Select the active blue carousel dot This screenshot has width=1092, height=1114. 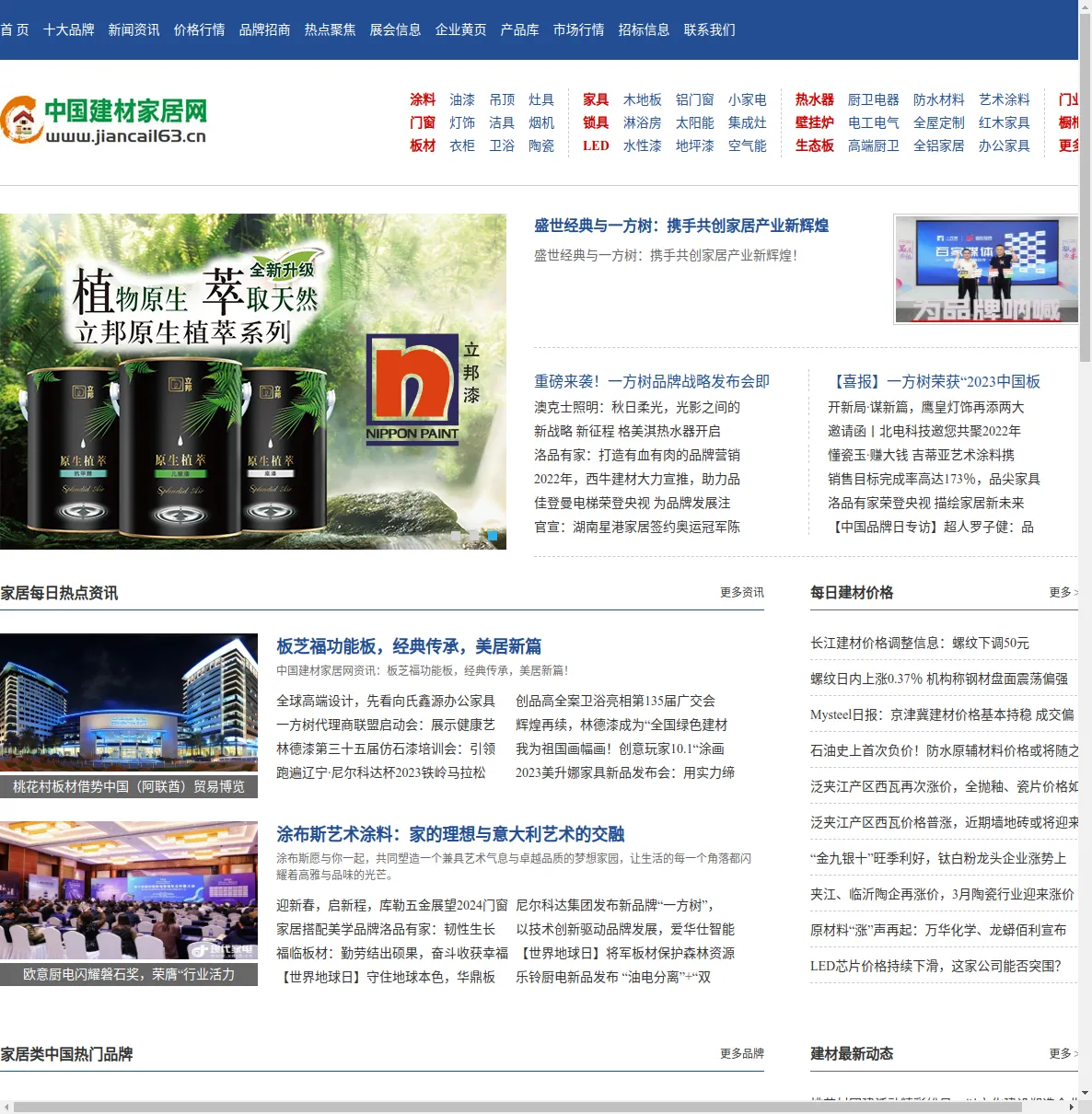pos(493,535)
